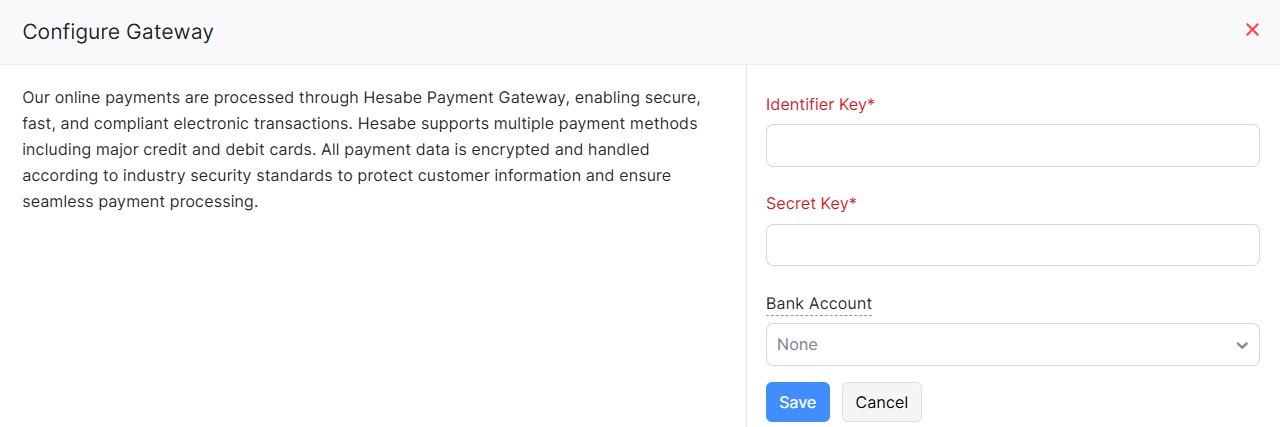Save the gateway configuration

[x=797, y=402]
